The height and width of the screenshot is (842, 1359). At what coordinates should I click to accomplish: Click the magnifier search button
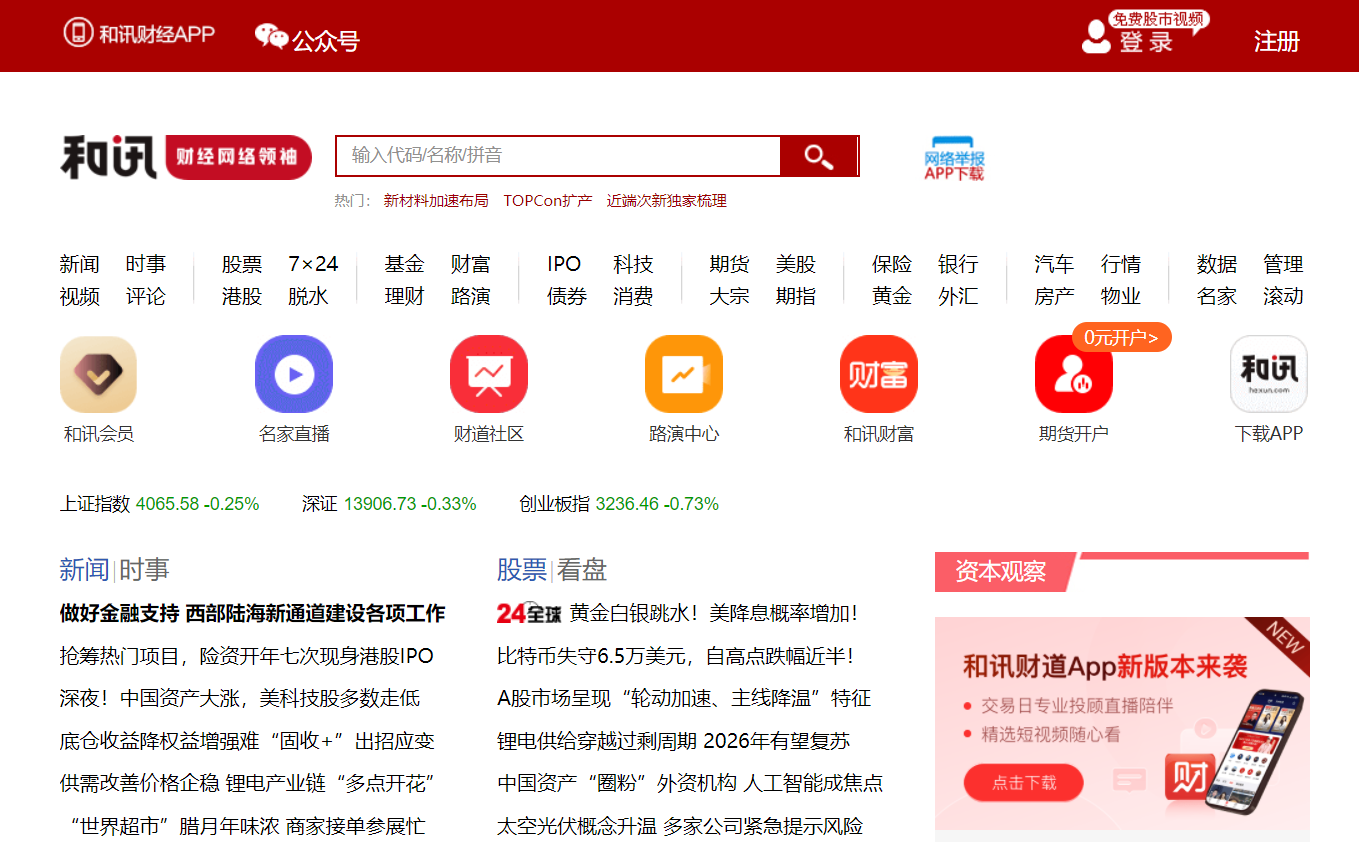pyautogui.click(x=818, y=156)
